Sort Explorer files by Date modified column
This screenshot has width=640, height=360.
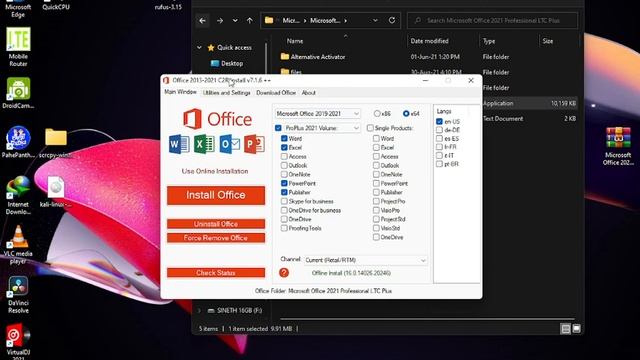429,41
